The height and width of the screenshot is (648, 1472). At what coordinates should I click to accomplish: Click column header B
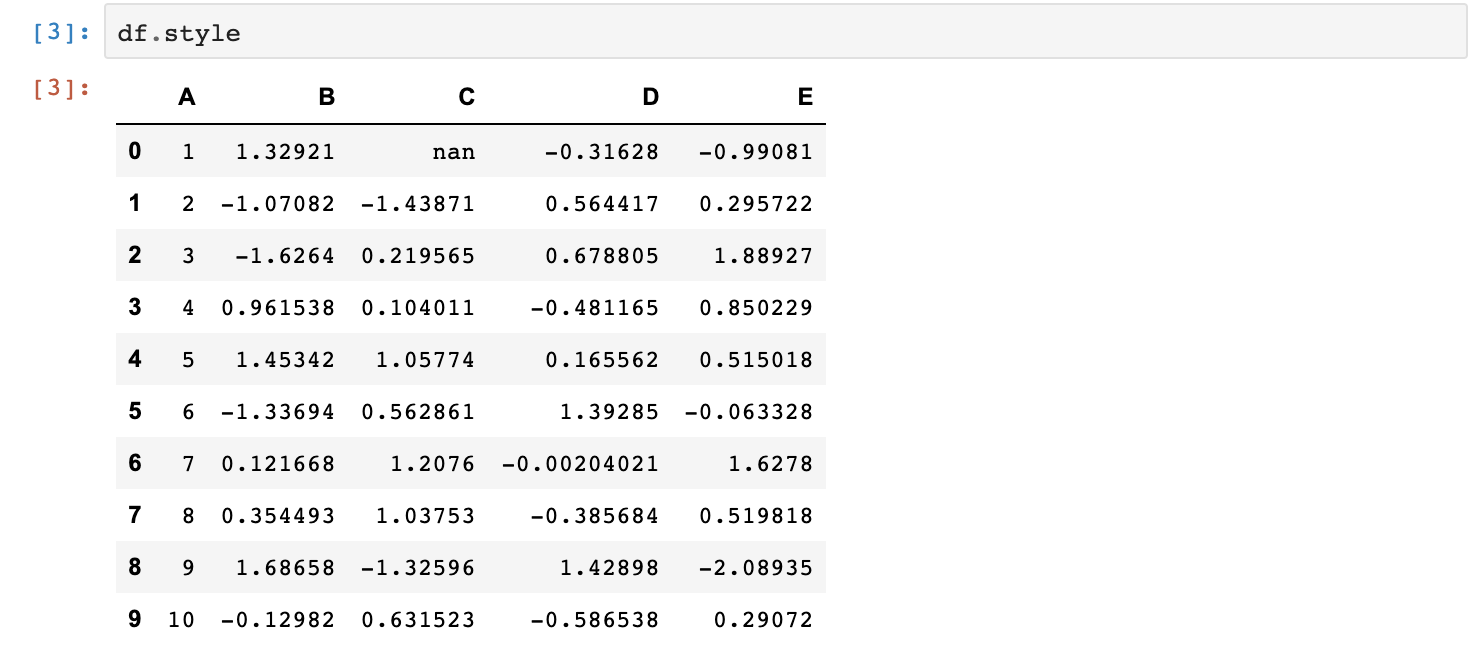click(326, 97)
